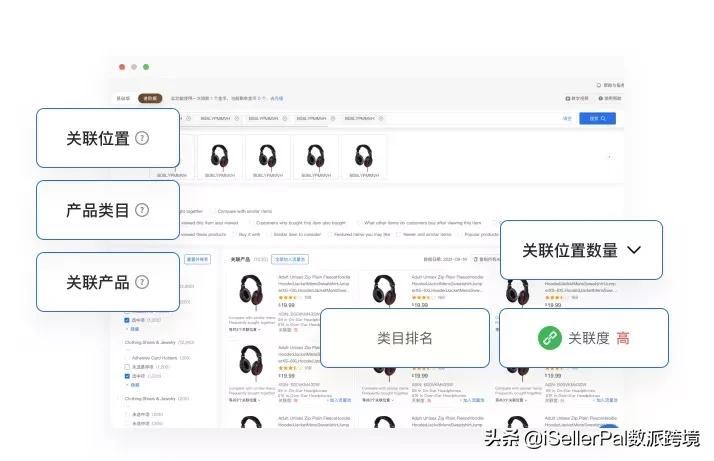Select the brown highlighted pill tab

(x=150, y=98)
